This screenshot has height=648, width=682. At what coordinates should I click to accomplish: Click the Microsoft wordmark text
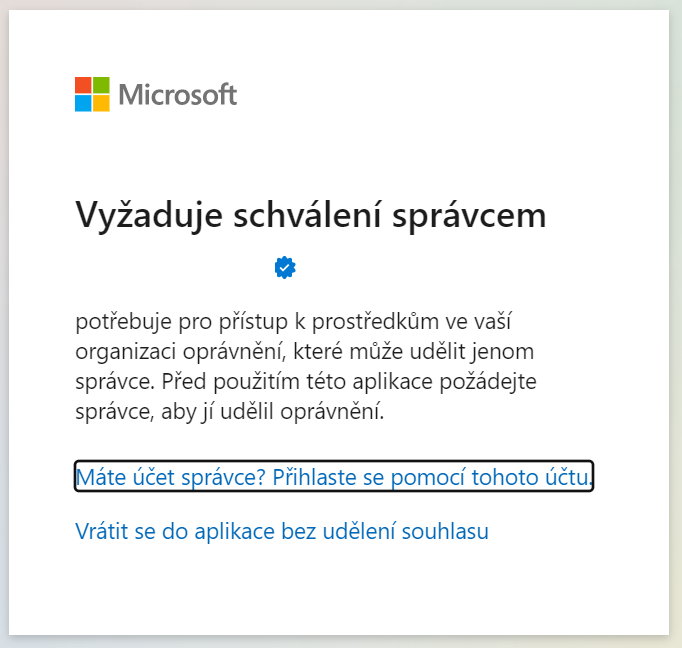[x=178, y=95]
